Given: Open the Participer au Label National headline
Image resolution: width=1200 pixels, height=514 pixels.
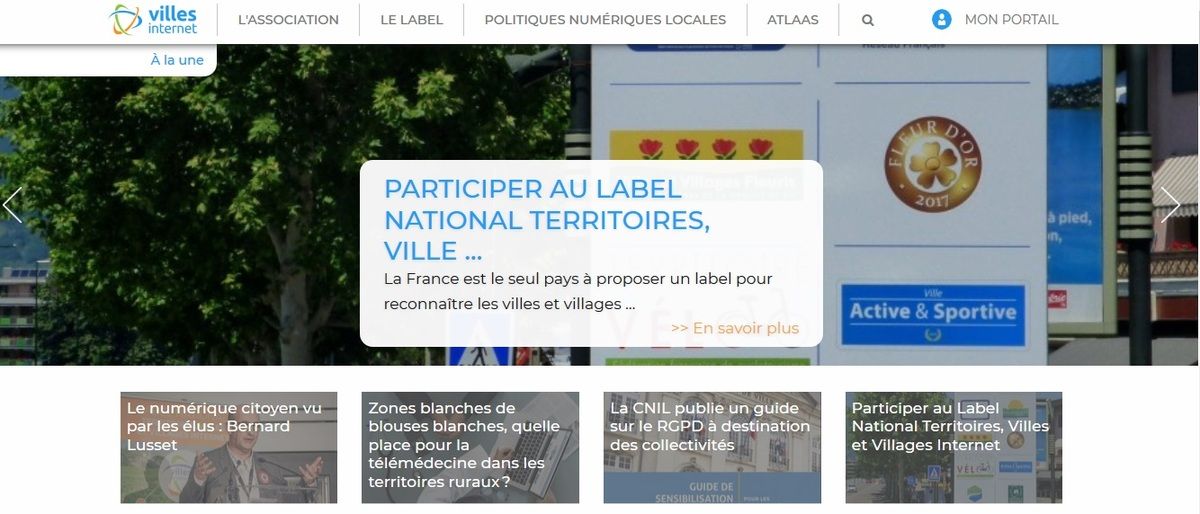Looking at the screenshot, I should tap(547, 219).
